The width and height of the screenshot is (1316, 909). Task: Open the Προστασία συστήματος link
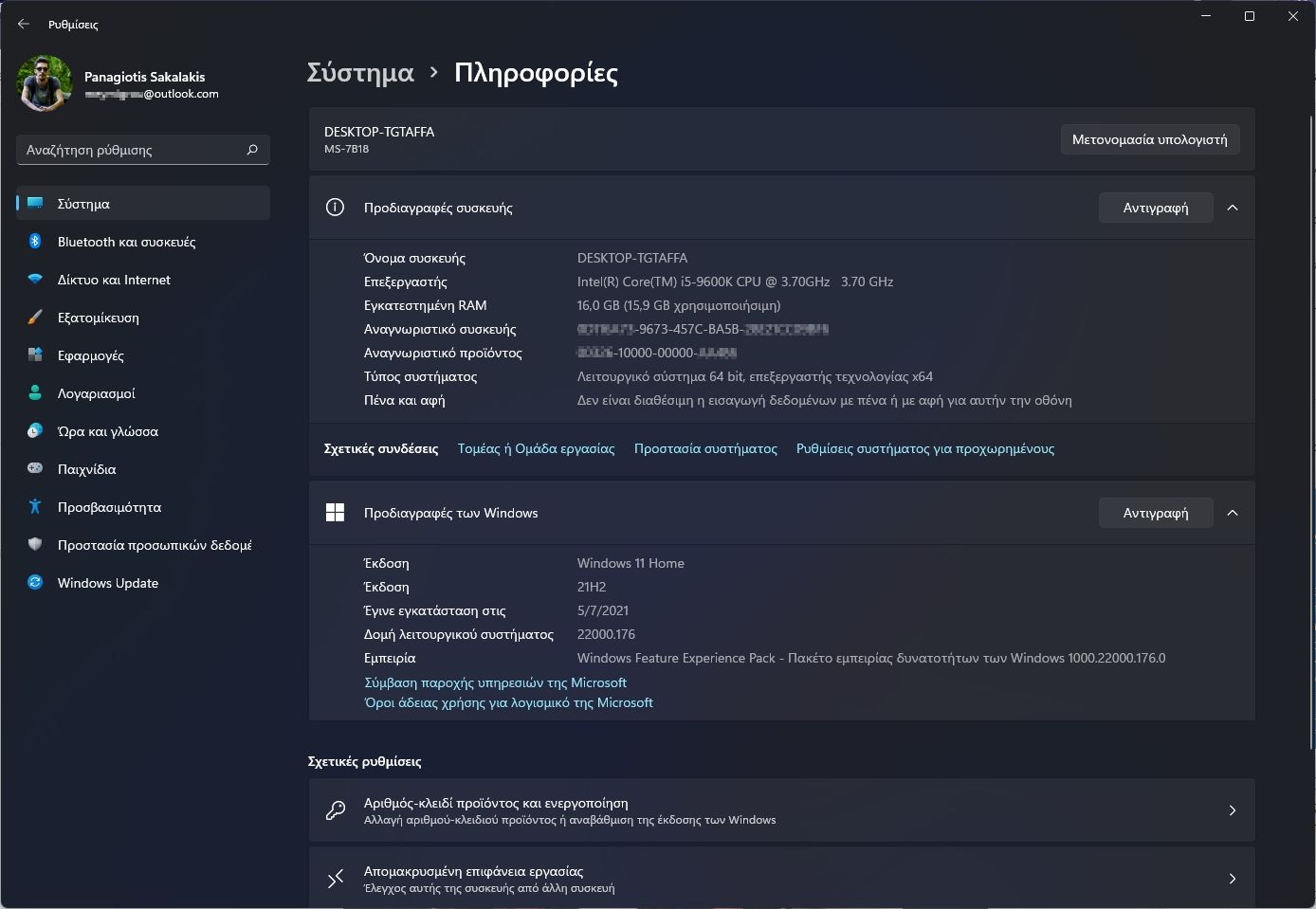tap(705, 448)
